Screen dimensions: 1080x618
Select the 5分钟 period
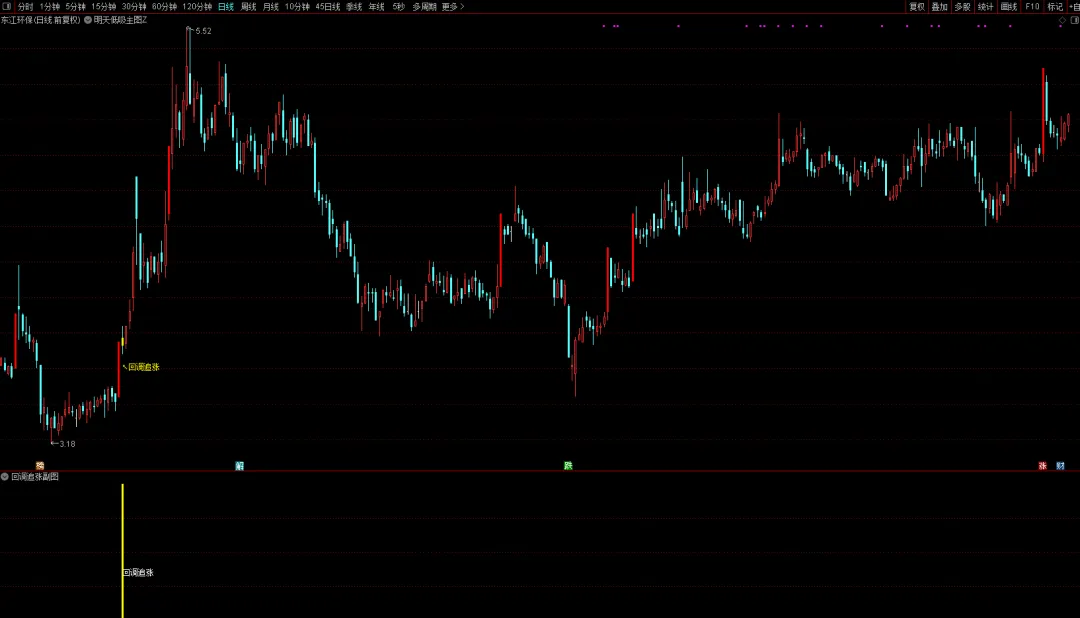[76, 6]
